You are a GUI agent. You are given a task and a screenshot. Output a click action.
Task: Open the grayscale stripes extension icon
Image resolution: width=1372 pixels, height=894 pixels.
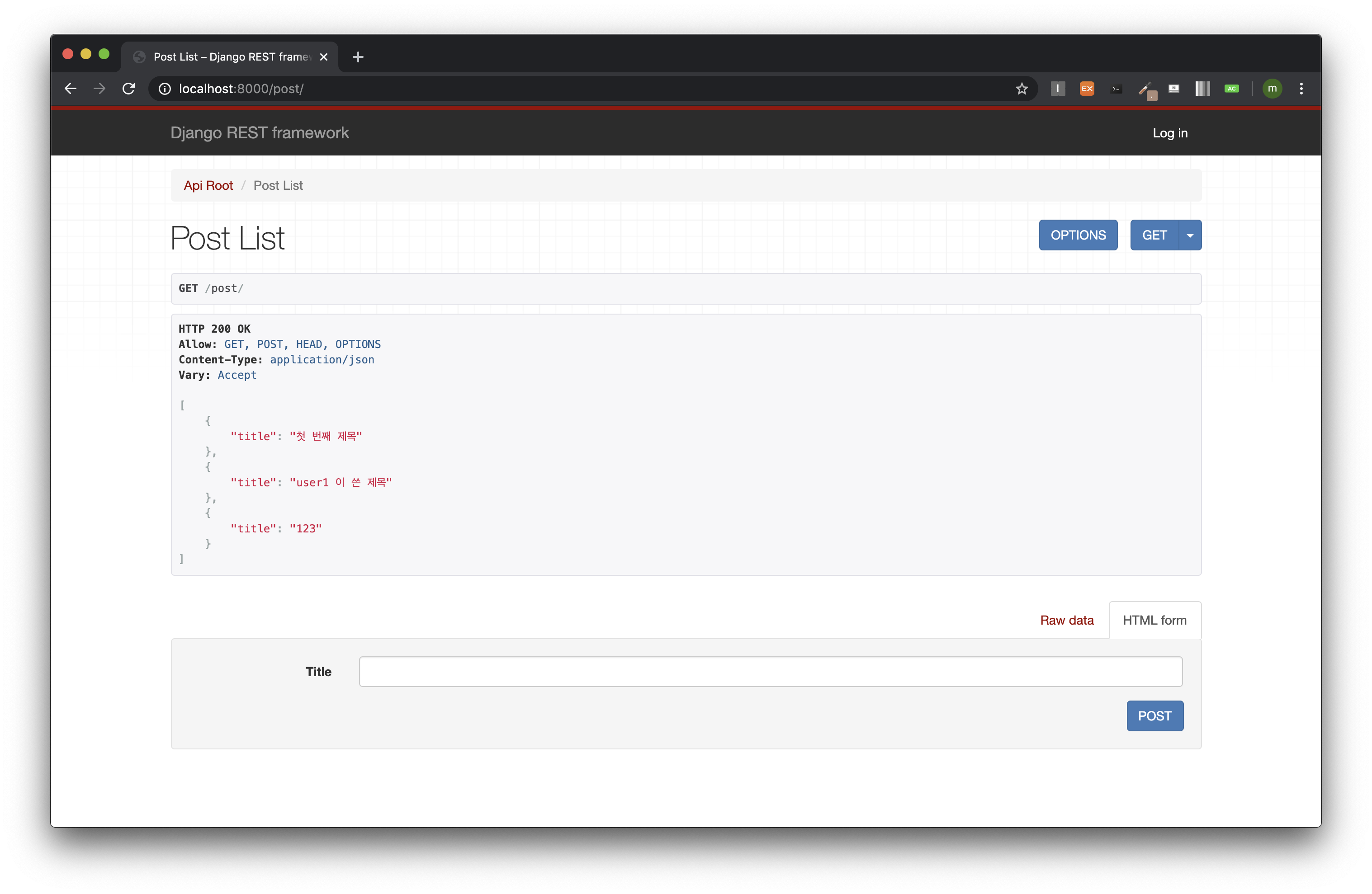1202,89
